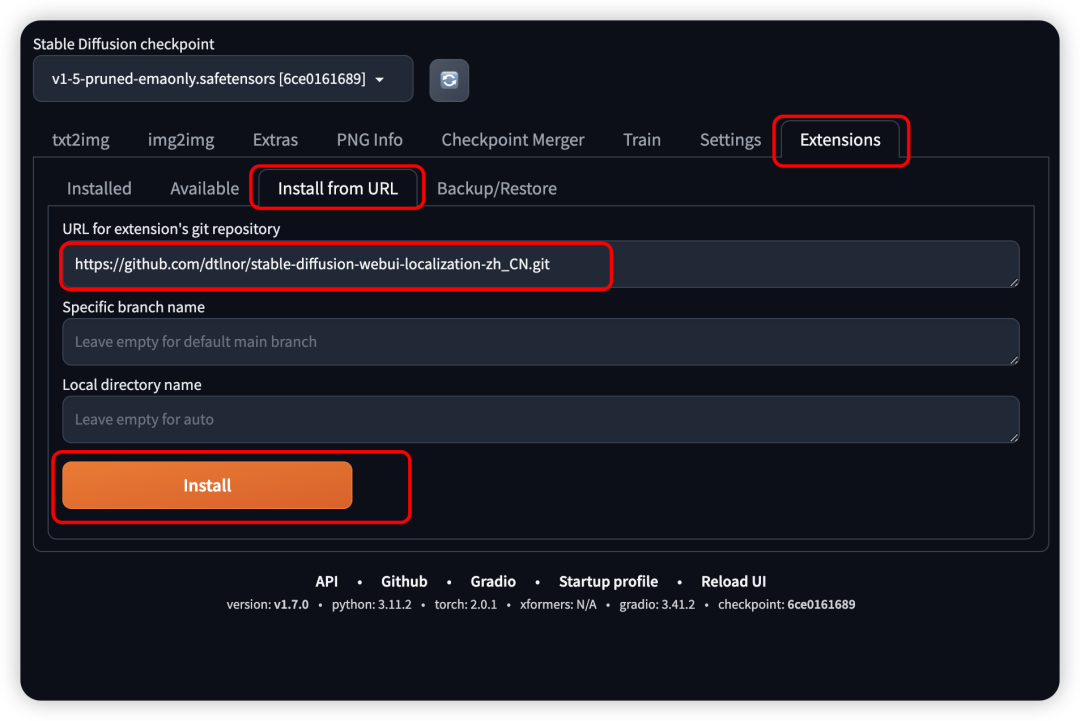Screen dimensions: 1080x721
Task: Switch to the img2img tab
Action: [x=181, y=140]
